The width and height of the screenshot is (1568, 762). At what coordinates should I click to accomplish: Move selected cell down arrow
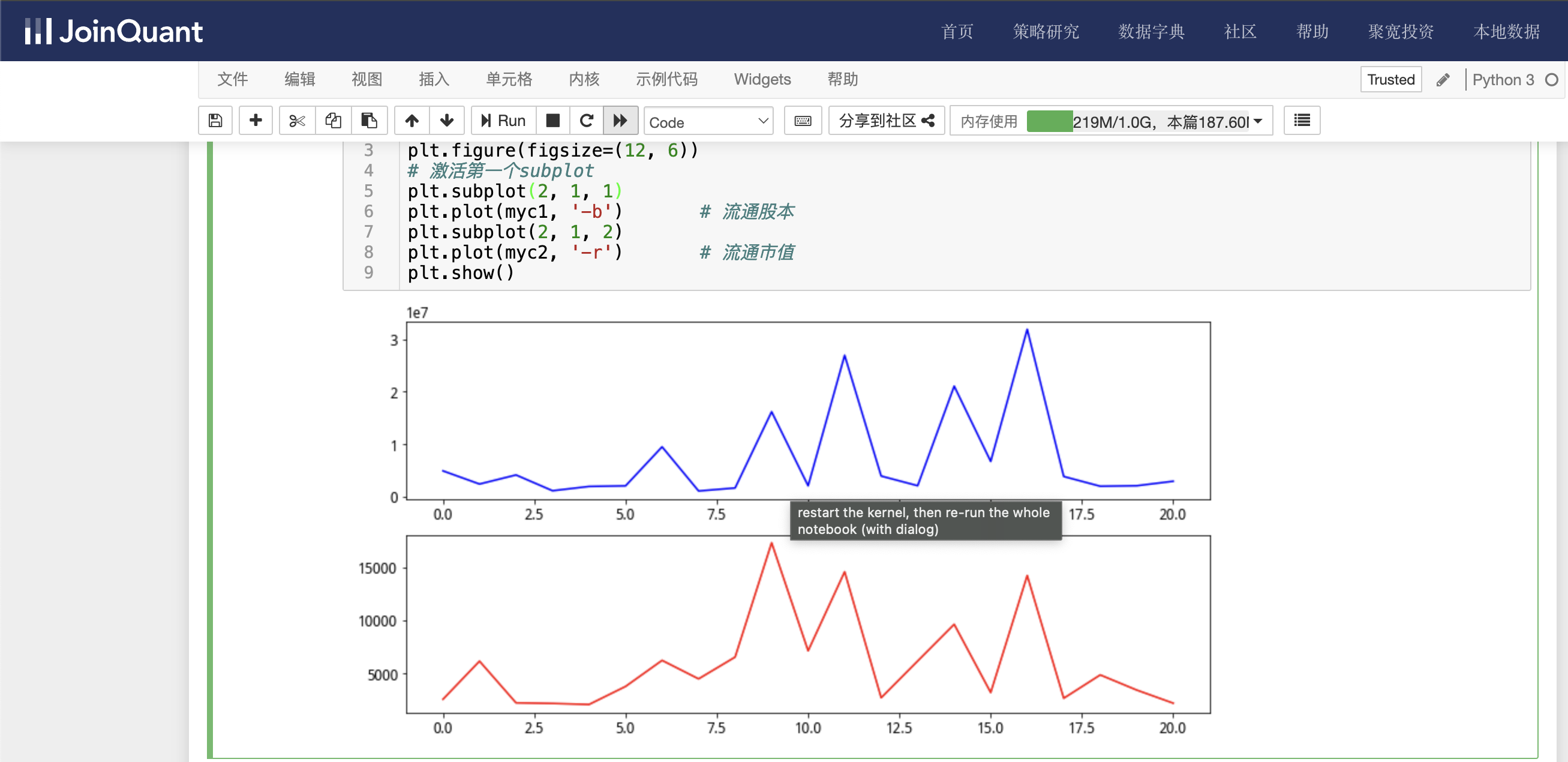point(447,121)
